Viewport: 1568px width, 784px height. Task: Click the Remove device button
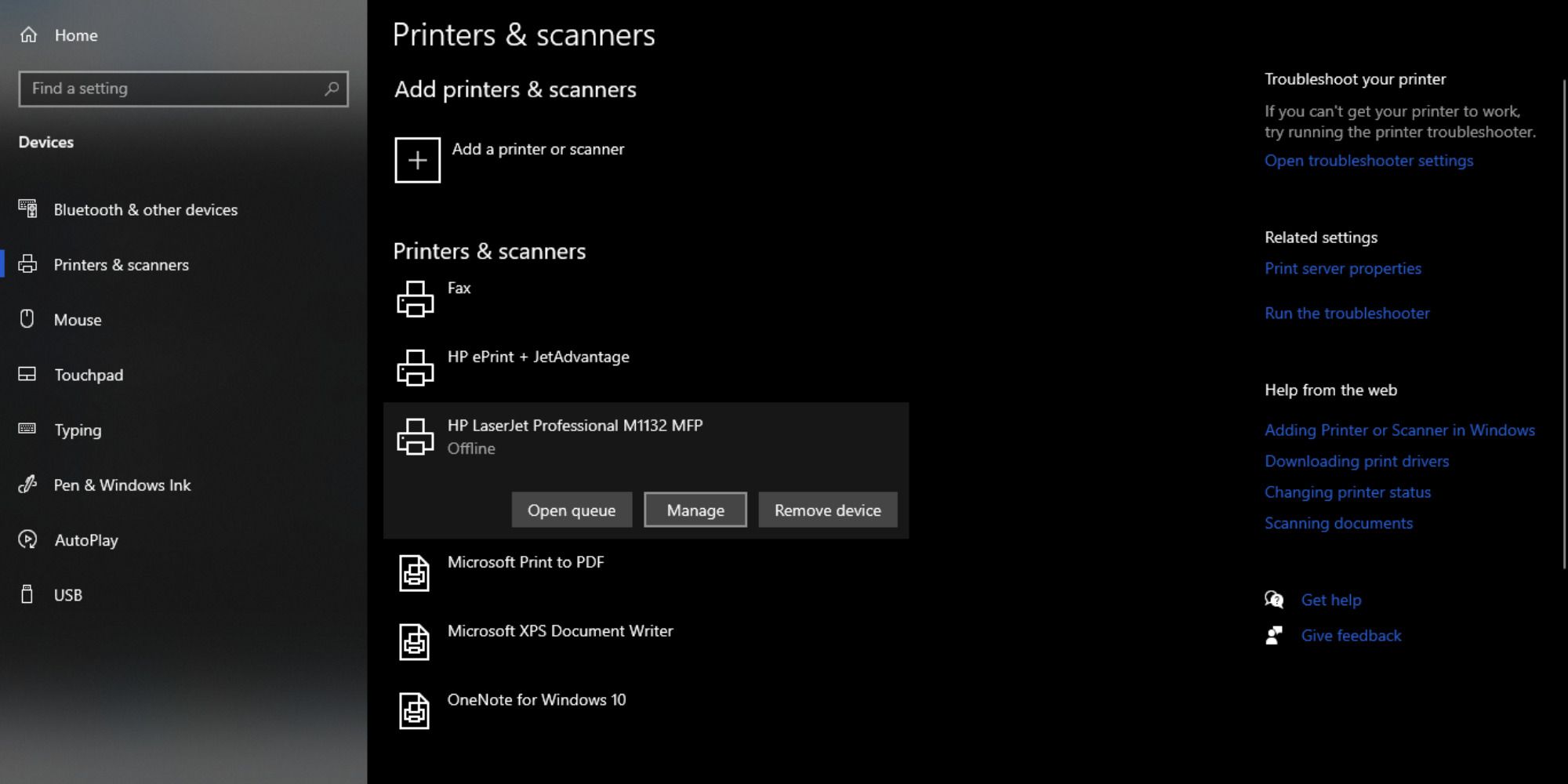point(828,510)
